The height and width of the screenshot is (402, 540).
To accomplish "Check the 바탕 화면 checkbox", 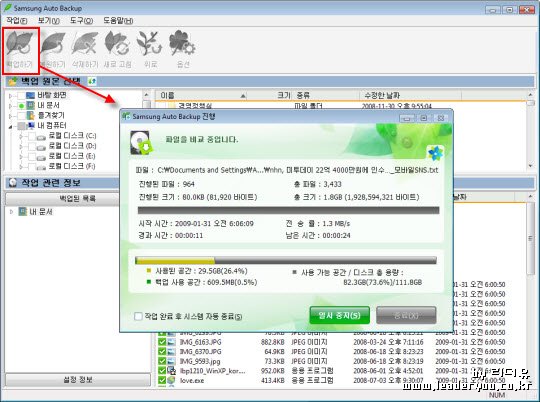I will point(21,95).
